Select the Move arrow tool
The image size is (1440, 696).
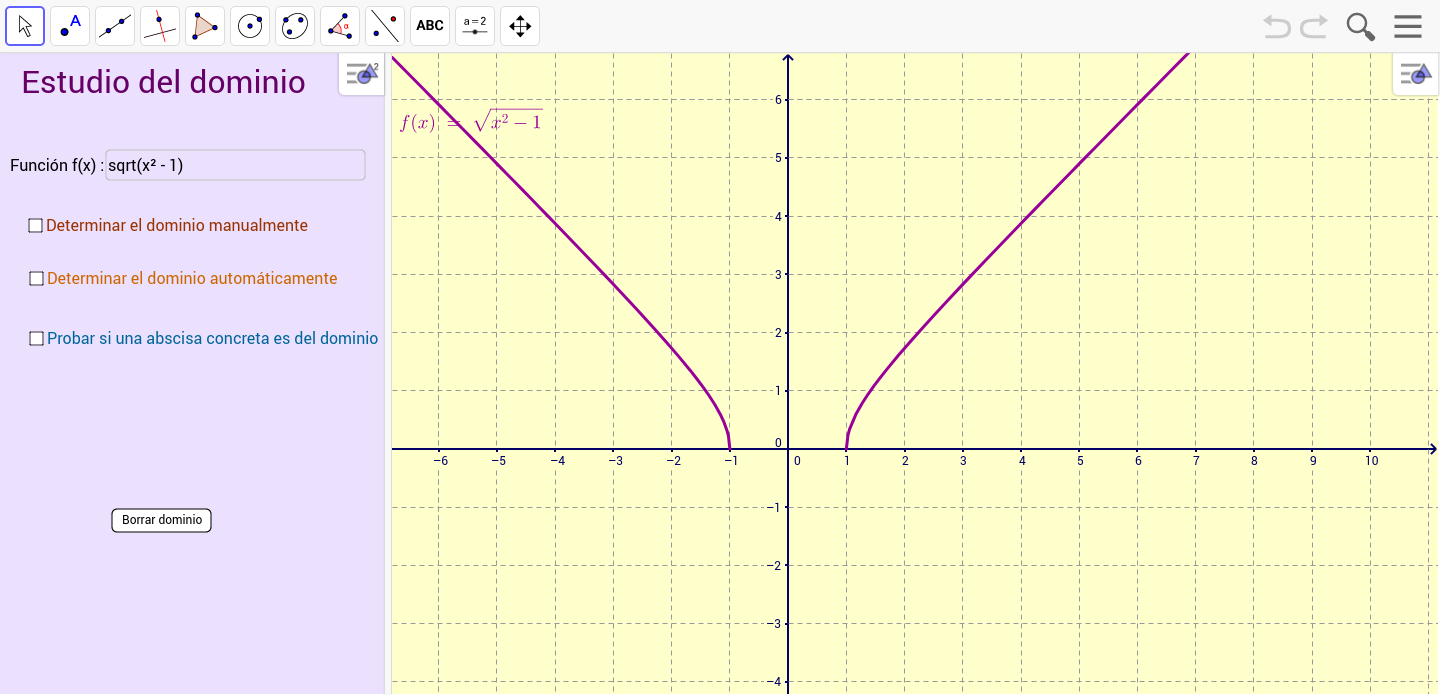click(x=25, y=26)
